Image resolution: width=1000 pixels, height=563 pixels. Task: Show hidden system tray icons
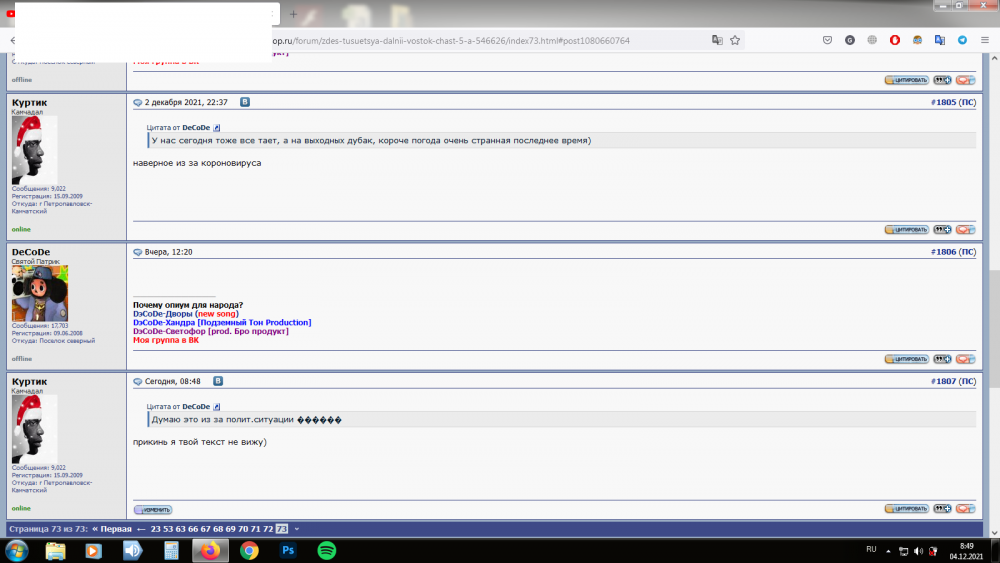tap(888, 551)
